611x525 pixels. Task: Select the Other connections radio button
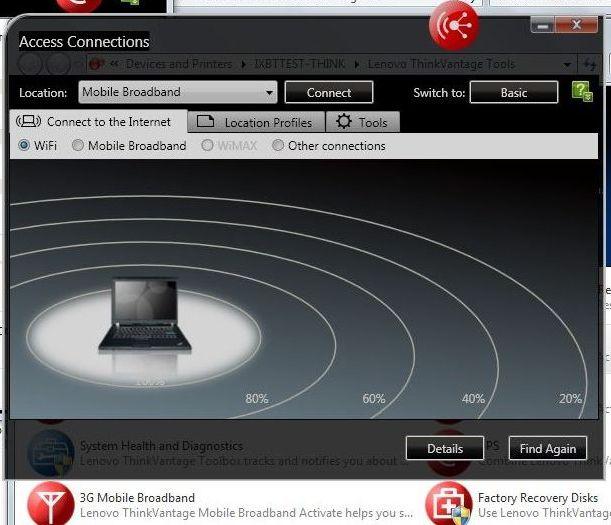tap(277, 145)
